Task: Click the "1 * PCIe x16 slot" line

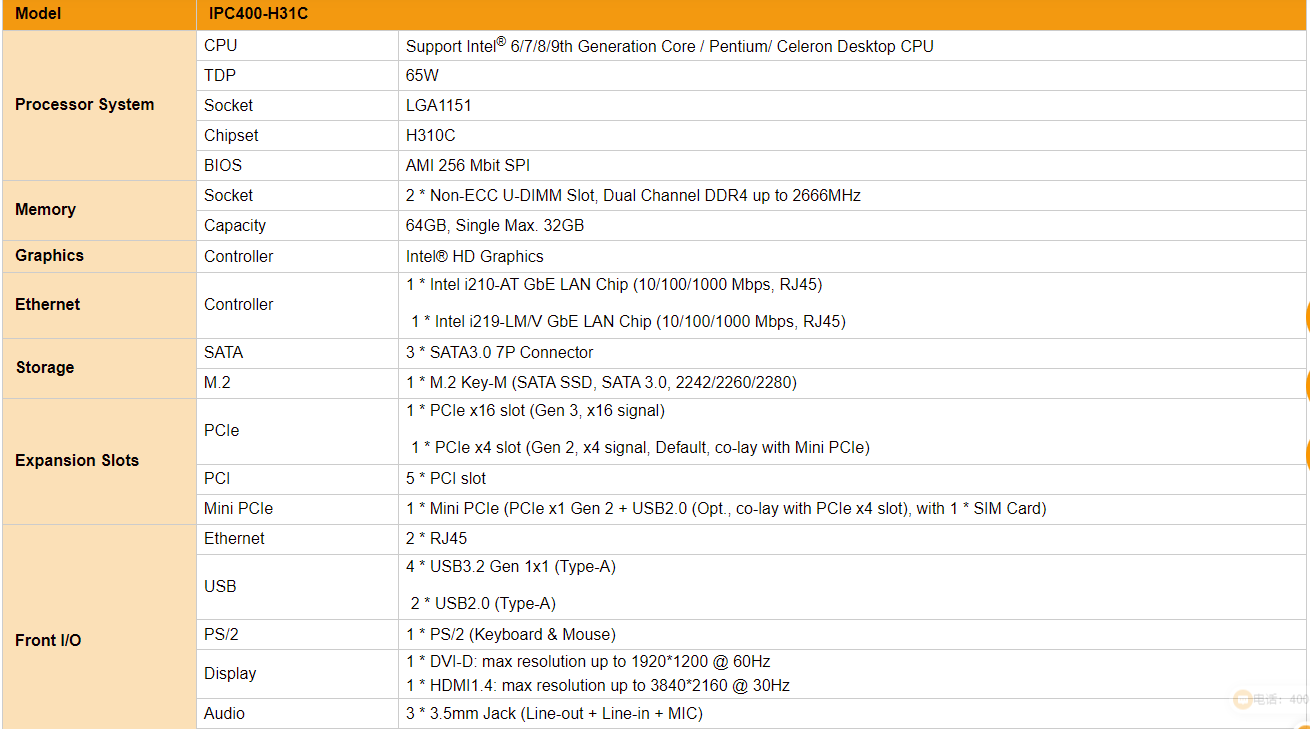Action: [x=535, y=410]
